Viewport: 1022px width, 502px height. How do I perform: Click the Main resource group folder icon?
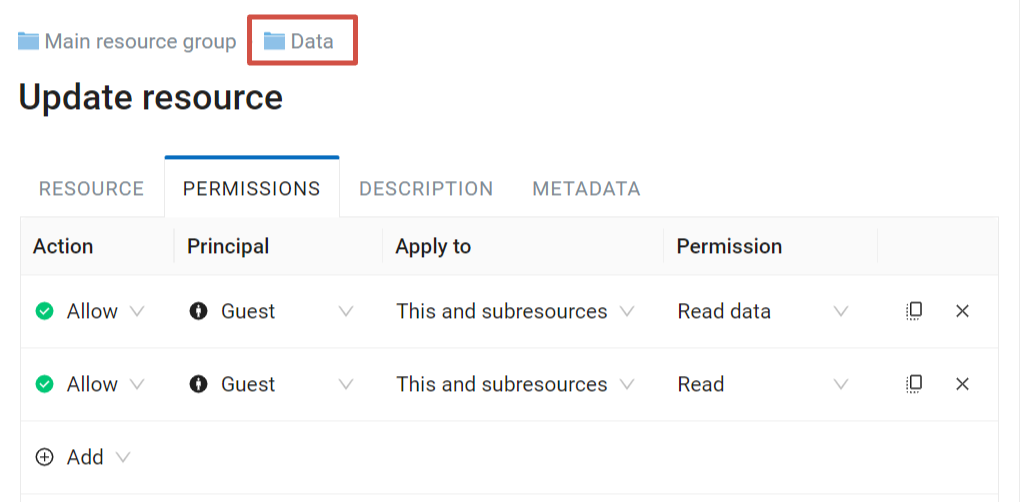click(x=28, y=41)
